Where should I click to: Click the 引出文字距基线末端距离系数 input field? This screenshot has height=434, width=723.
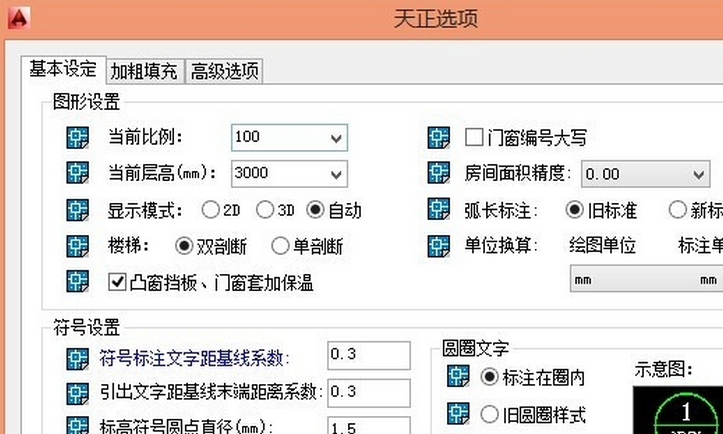369,393
